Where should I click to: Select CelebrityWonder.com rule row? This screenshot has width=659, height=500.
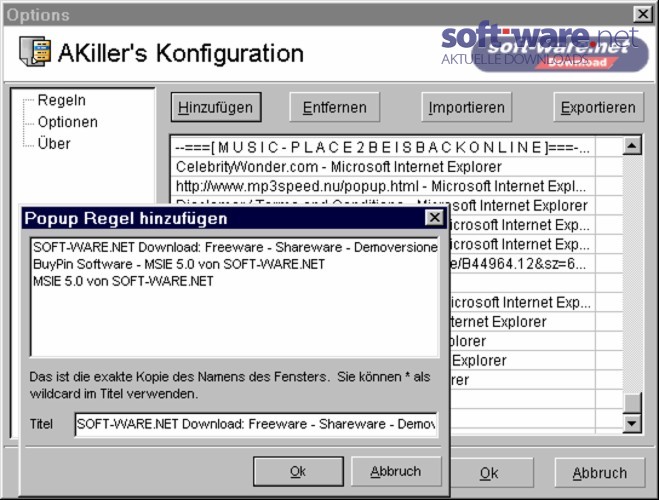coord(383,167)
